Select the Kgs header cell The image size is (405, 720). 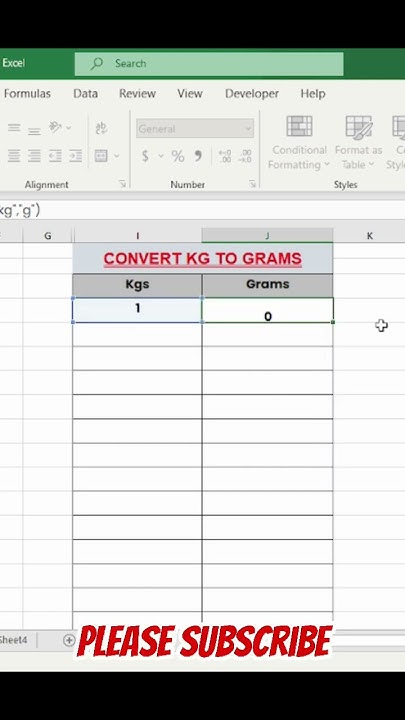coord(137,285)
